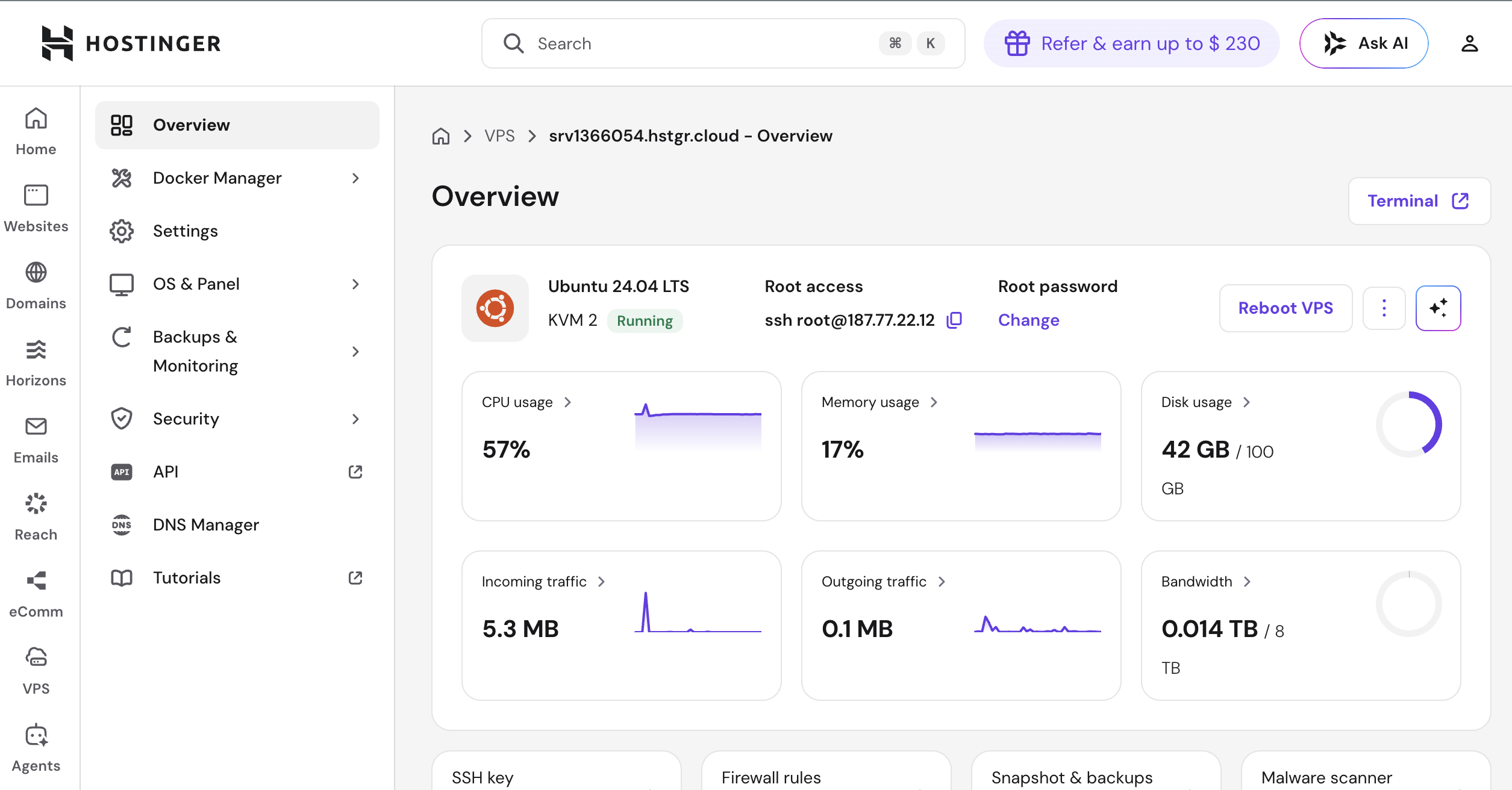1512x790 pixels.
Task: Click the Docker Manager tools icon
Action: (x=122, y=178)
